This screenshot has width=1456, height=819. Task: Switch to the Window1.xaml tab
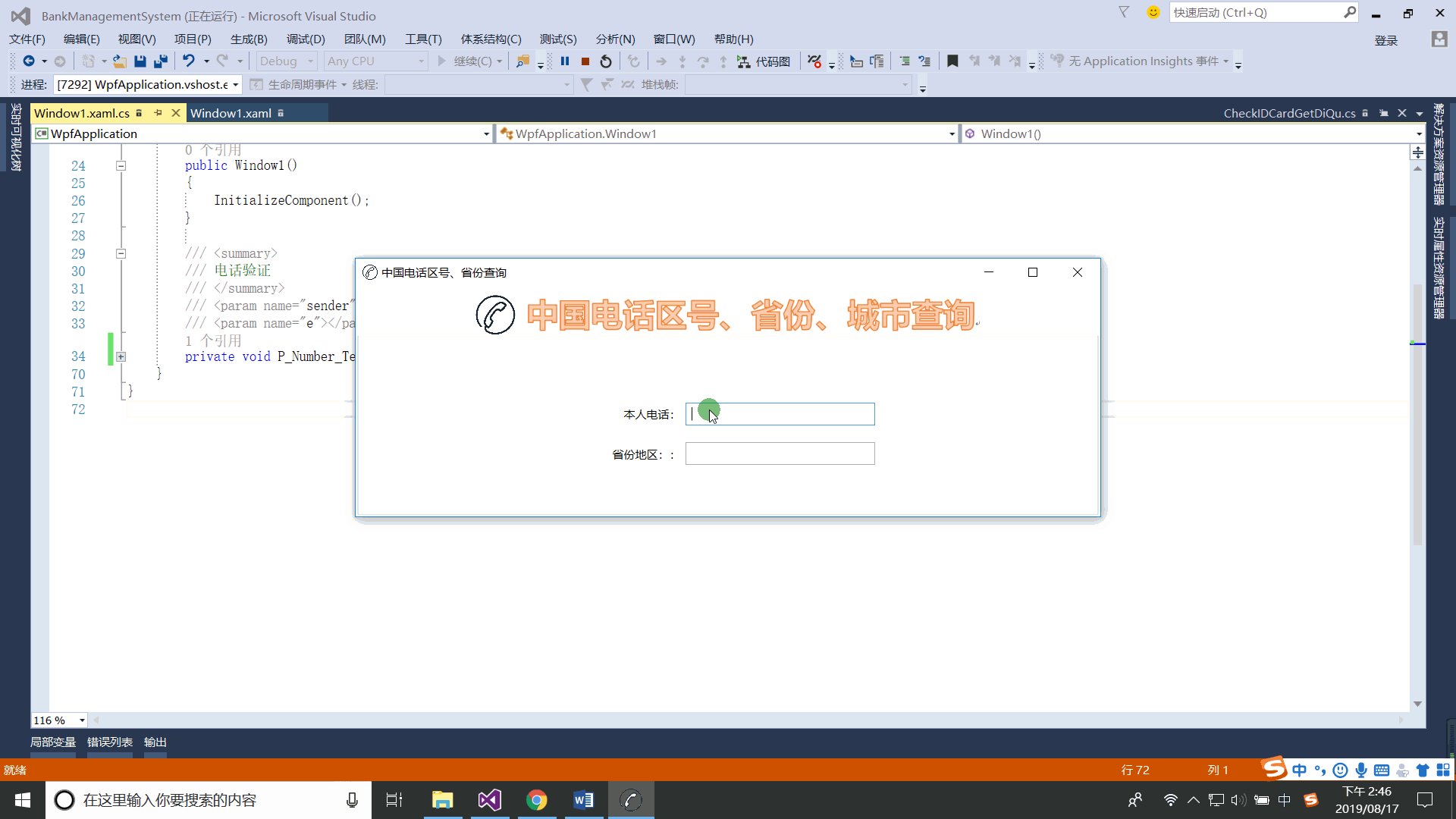(231, 113)
